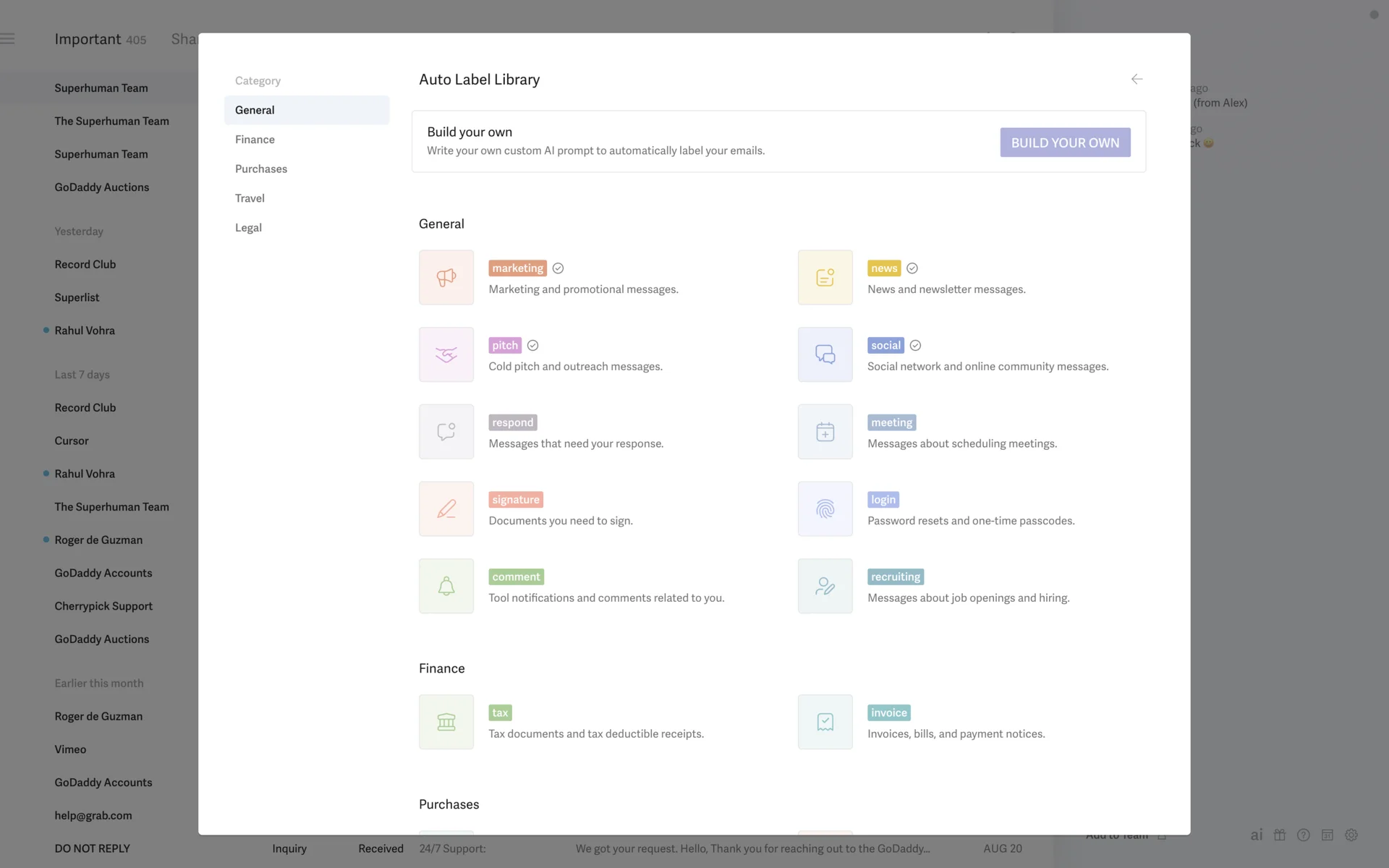Toggle the enabled checkmark beside social label

click(915, 346)
